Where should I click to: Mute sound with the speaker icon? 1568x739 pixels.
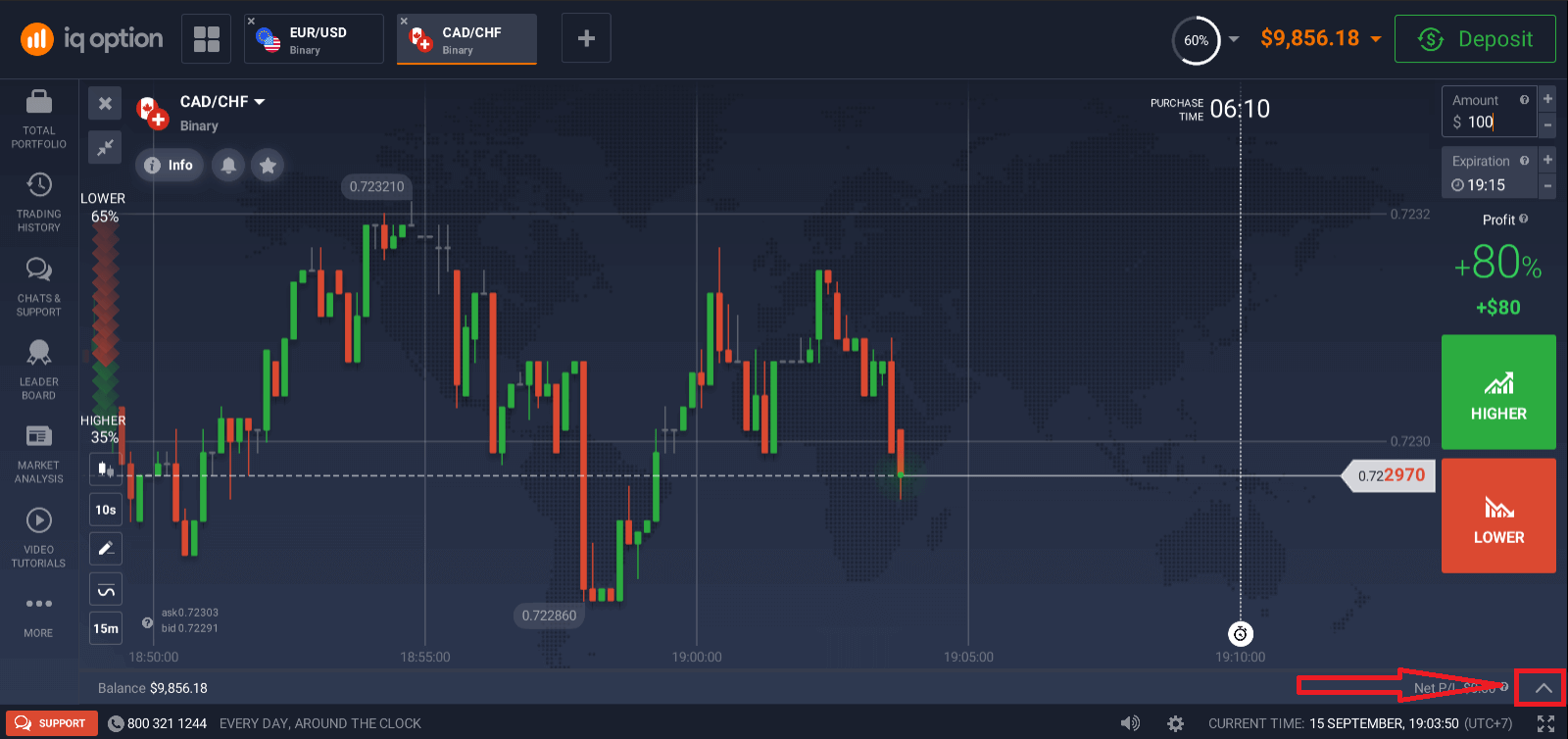[x=1130, y=723]
